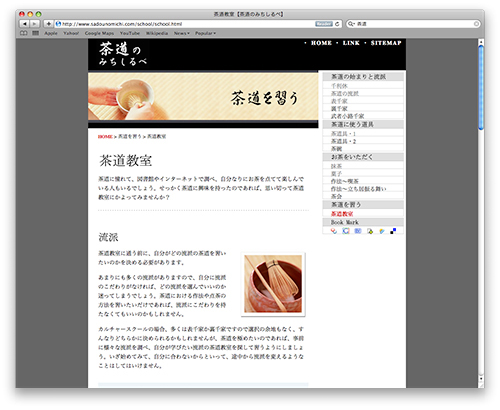
Task: Click the Yahoo bookmark icon with red checkmark
Action: (334, 231)
